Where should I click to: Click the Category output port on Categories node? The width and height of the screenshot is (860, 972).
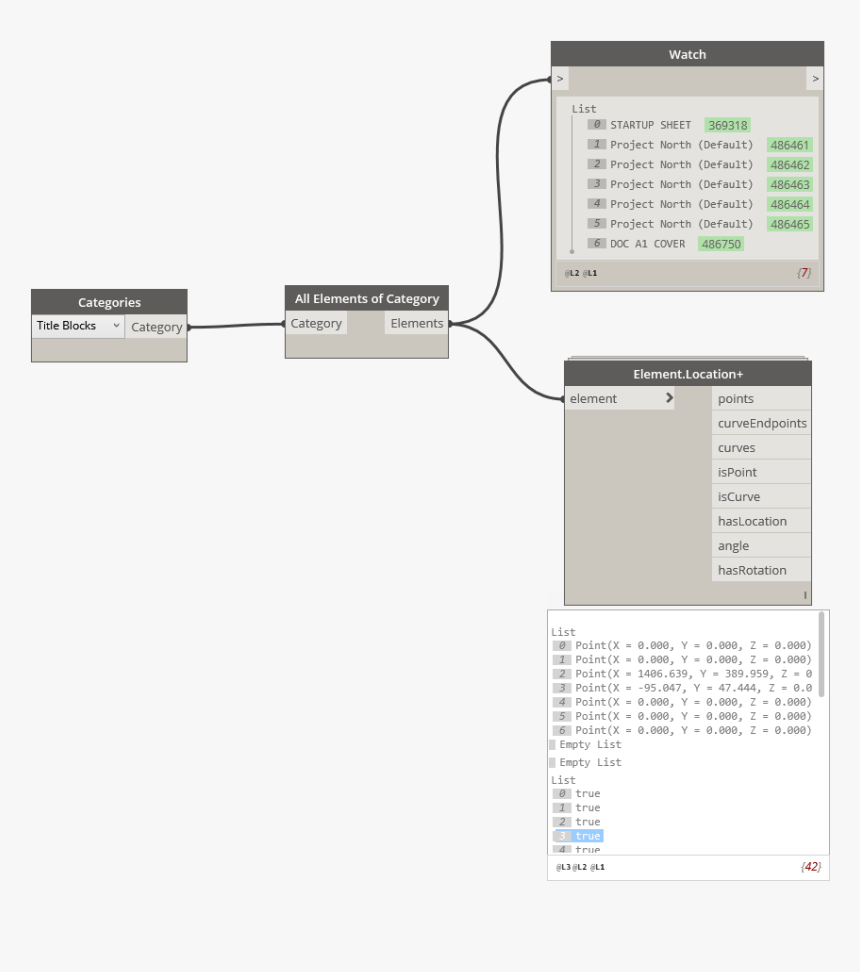coord(156,327)
